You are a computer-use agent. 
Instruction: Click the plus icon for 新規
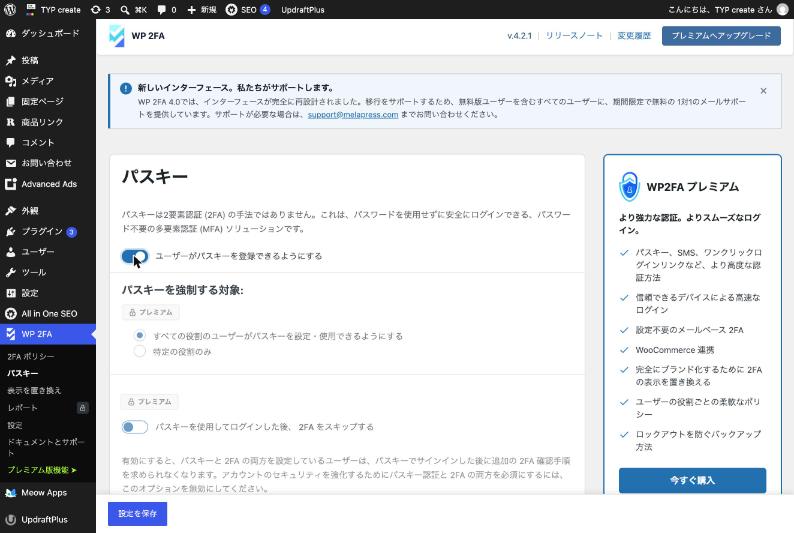[x=191, y=10]
